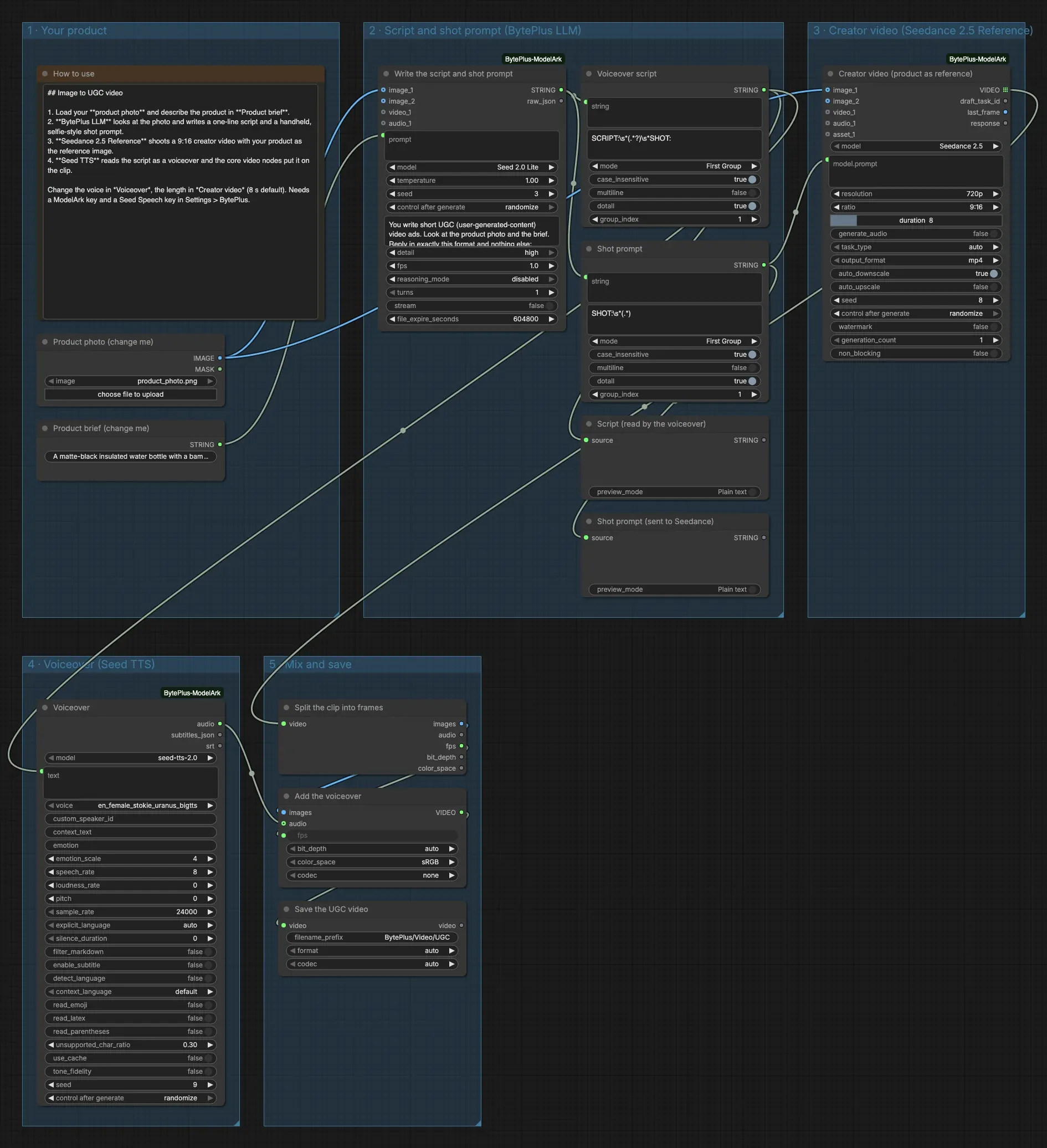Collapse the 'Shot prompt' node dot
The height and width of the screenshot is (1148, 1047).
pyautogui.click(x=589, y=249)
